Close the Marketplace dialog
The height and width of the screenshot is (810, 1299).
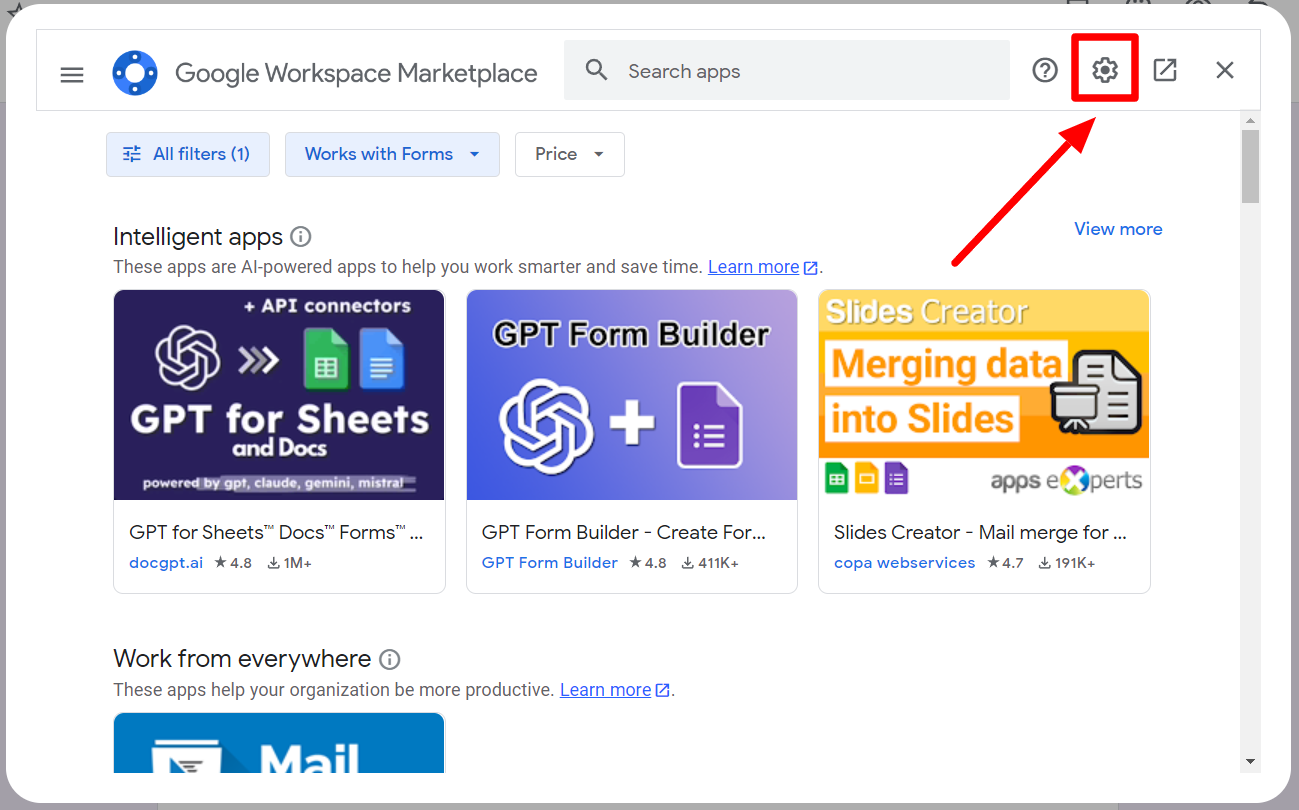pyautogui.click(x=1225, y=70)
